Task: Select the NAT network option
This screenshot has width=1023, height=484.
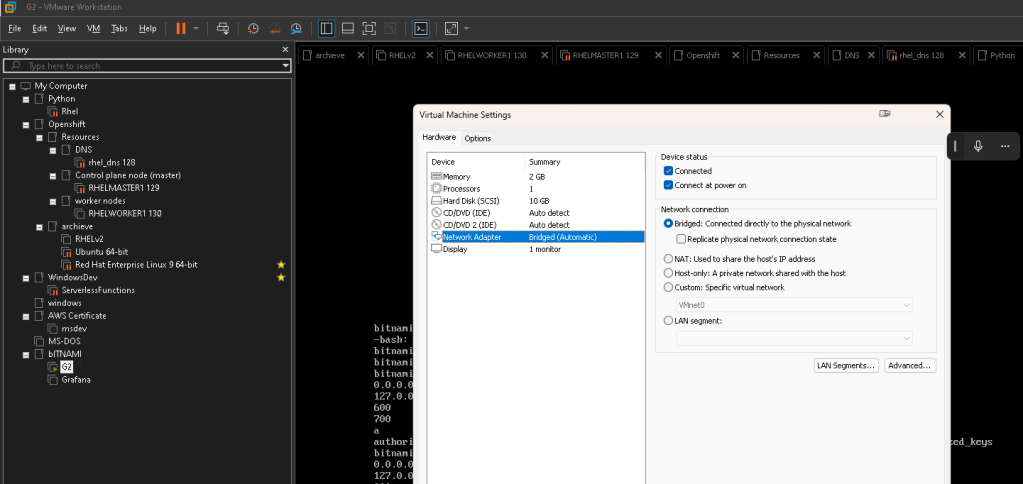Action: tap(668, 259)
